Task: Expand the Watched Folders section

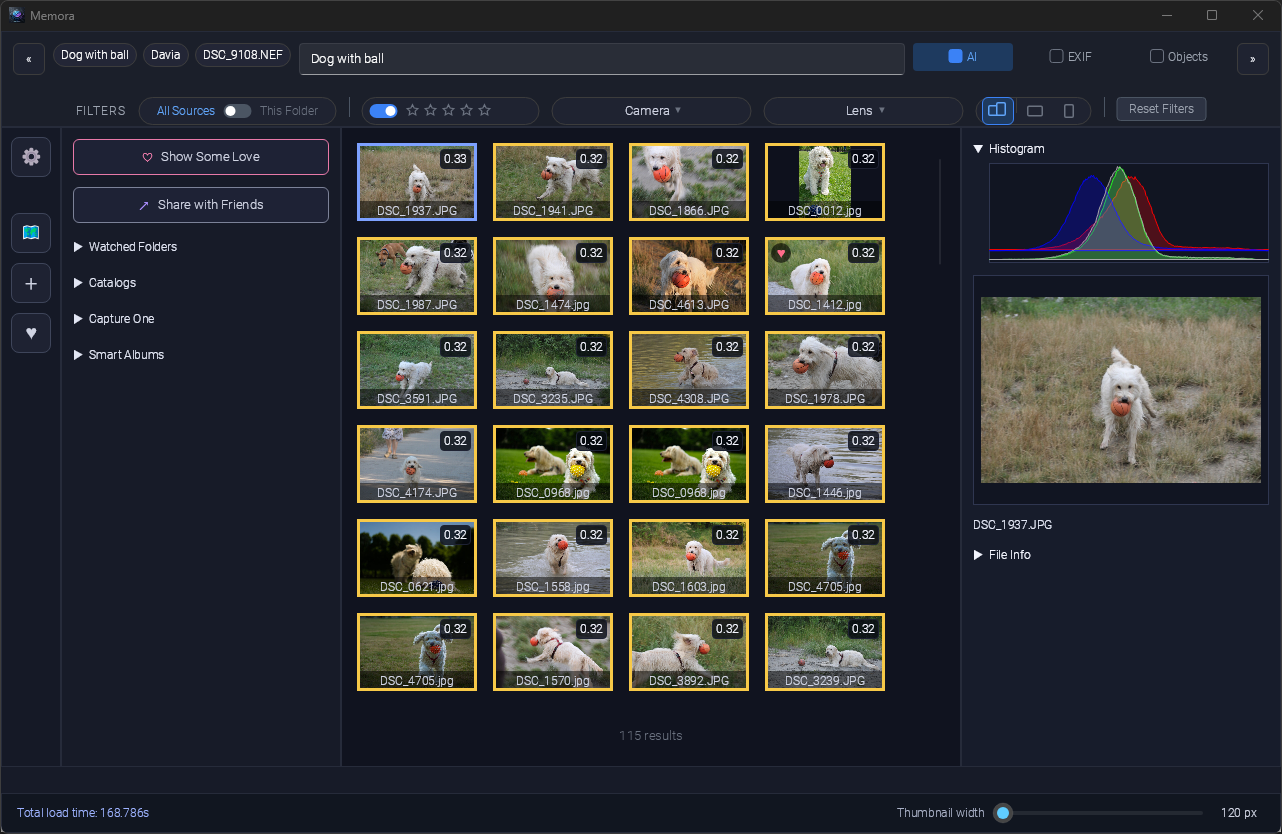Action: point(125,246)
